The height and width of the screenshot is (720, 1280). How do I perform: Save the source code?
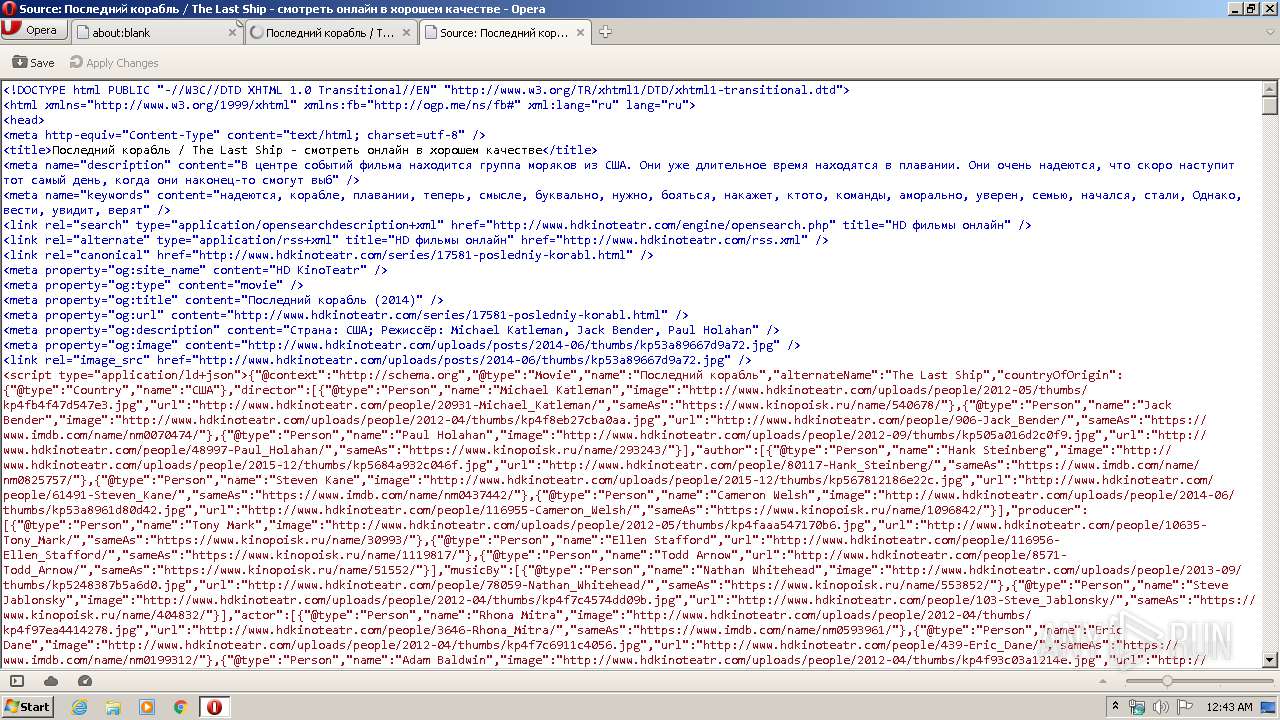34,62
